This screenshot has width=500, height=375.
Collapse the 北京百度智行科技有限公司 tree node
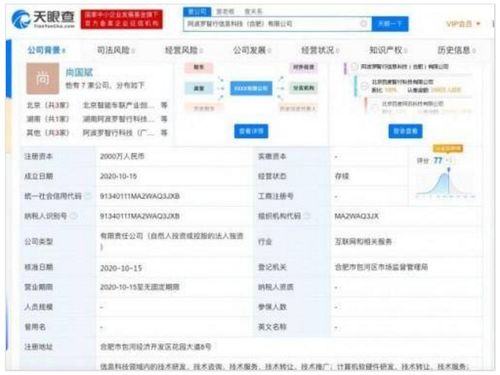click(365, 85)
